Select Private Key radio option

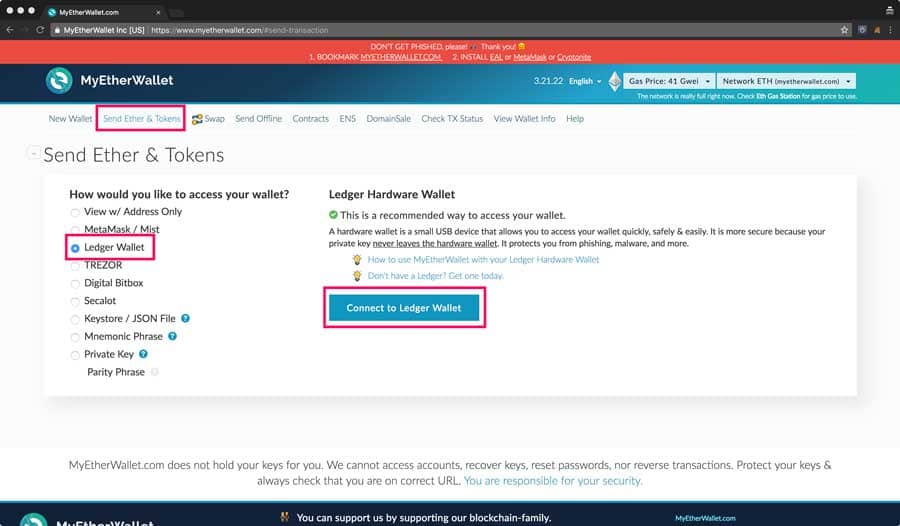pyautogui.click(x=75, y=355)
